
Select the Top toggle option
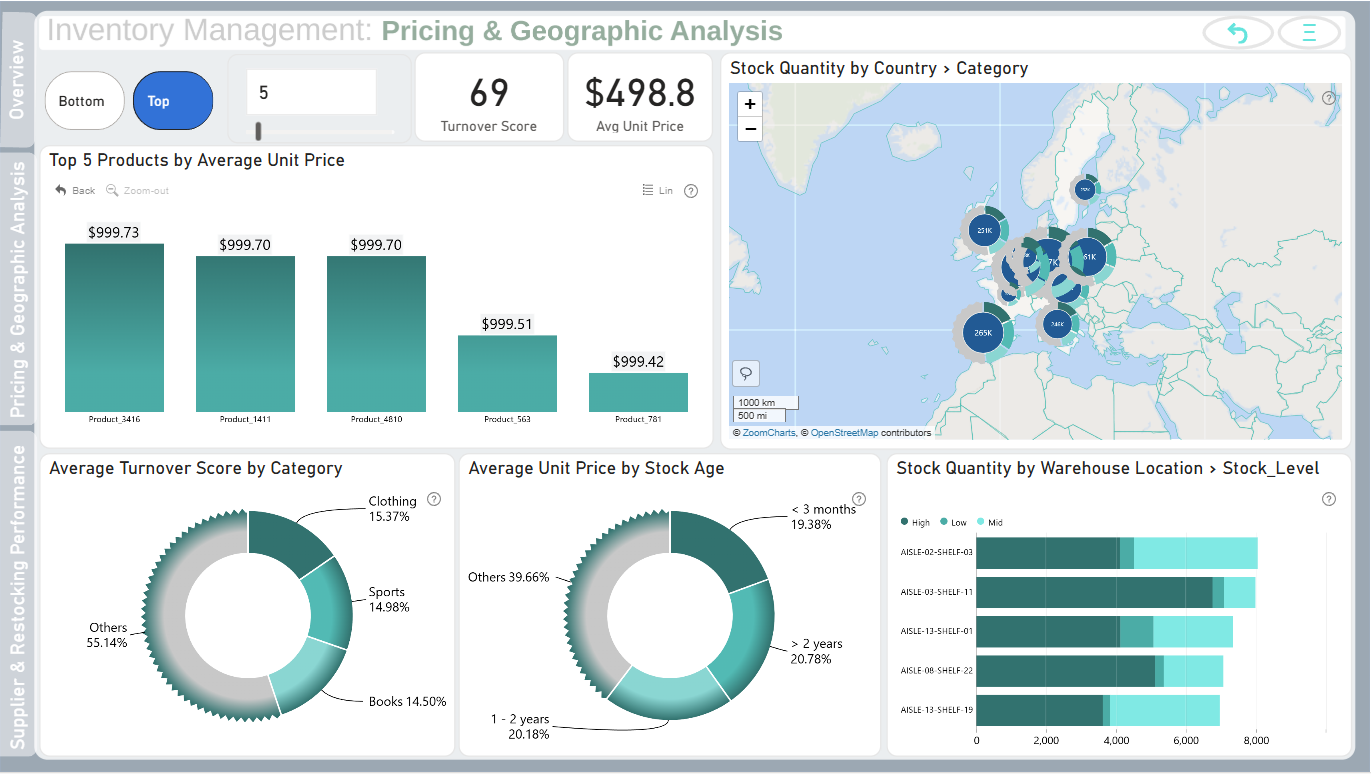pyautogui.click(x=173, y=101)
